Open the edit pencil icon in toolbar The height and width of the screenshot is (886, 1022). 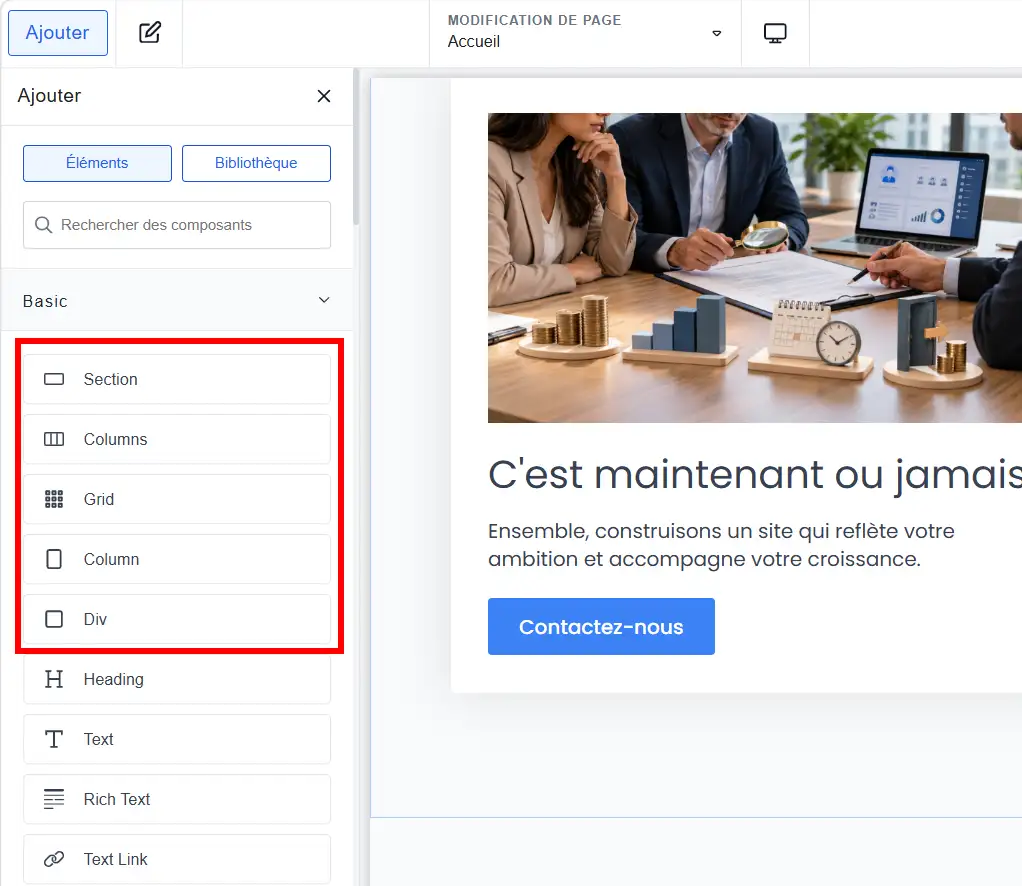[150, 33]
